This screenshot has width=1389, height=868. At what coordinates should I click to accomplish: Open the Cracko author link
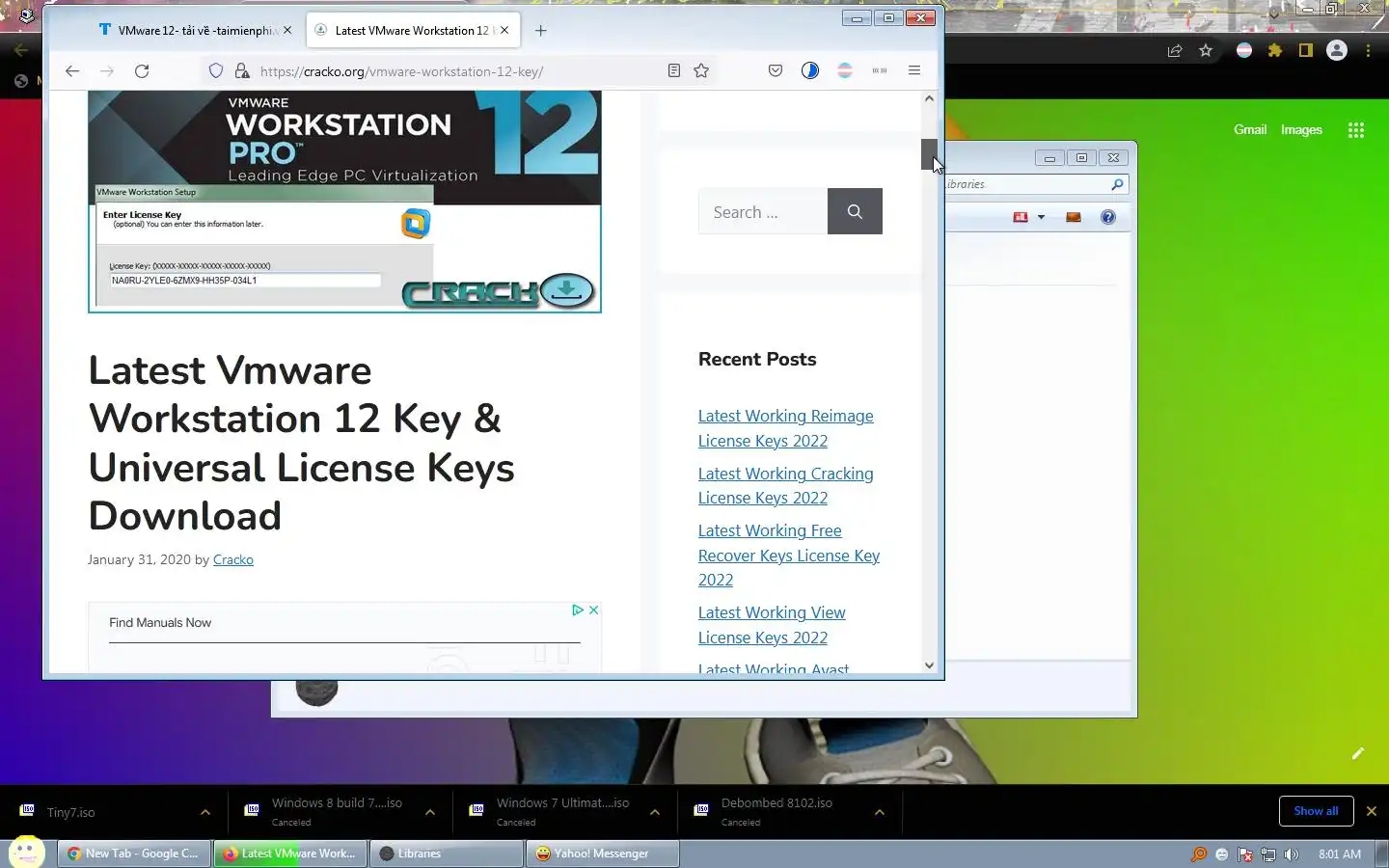pos(233,559)
